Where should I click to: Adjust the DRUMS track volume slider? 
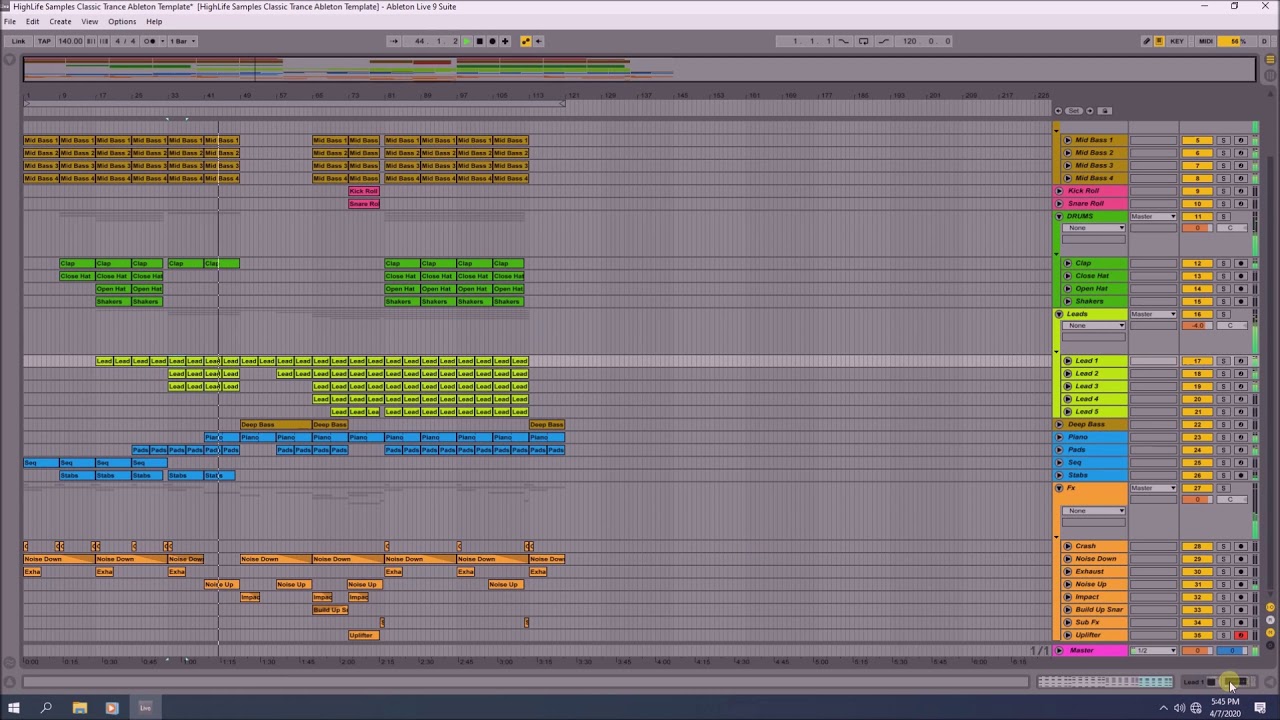pos(1197,228)
